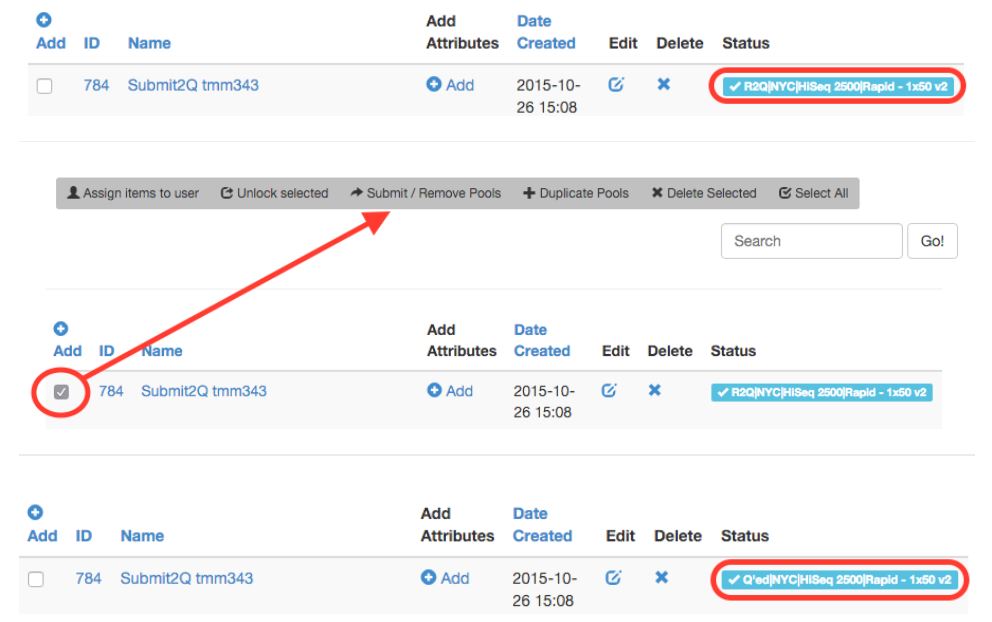The width and height of the screenshot is (992, 622).
Task: Tick the unchecked checkbox in the bottom table row
Action: click(36, 579)
